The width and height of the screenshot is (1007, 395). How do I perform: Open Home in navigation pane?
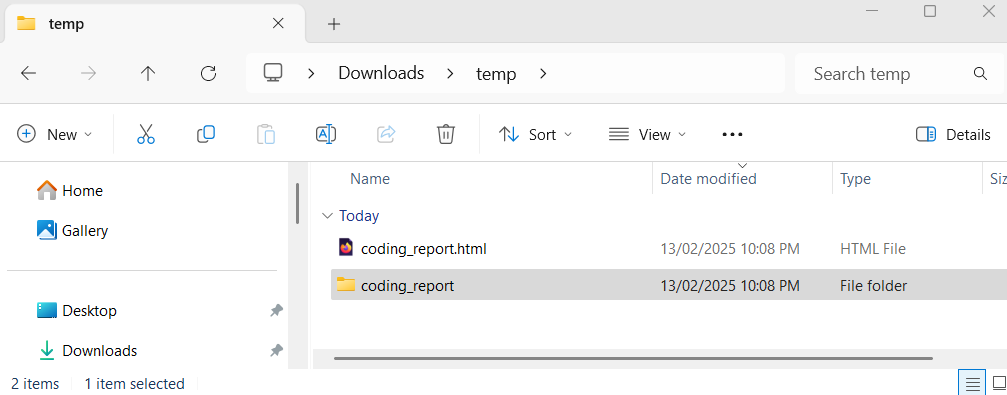[70, 191]
